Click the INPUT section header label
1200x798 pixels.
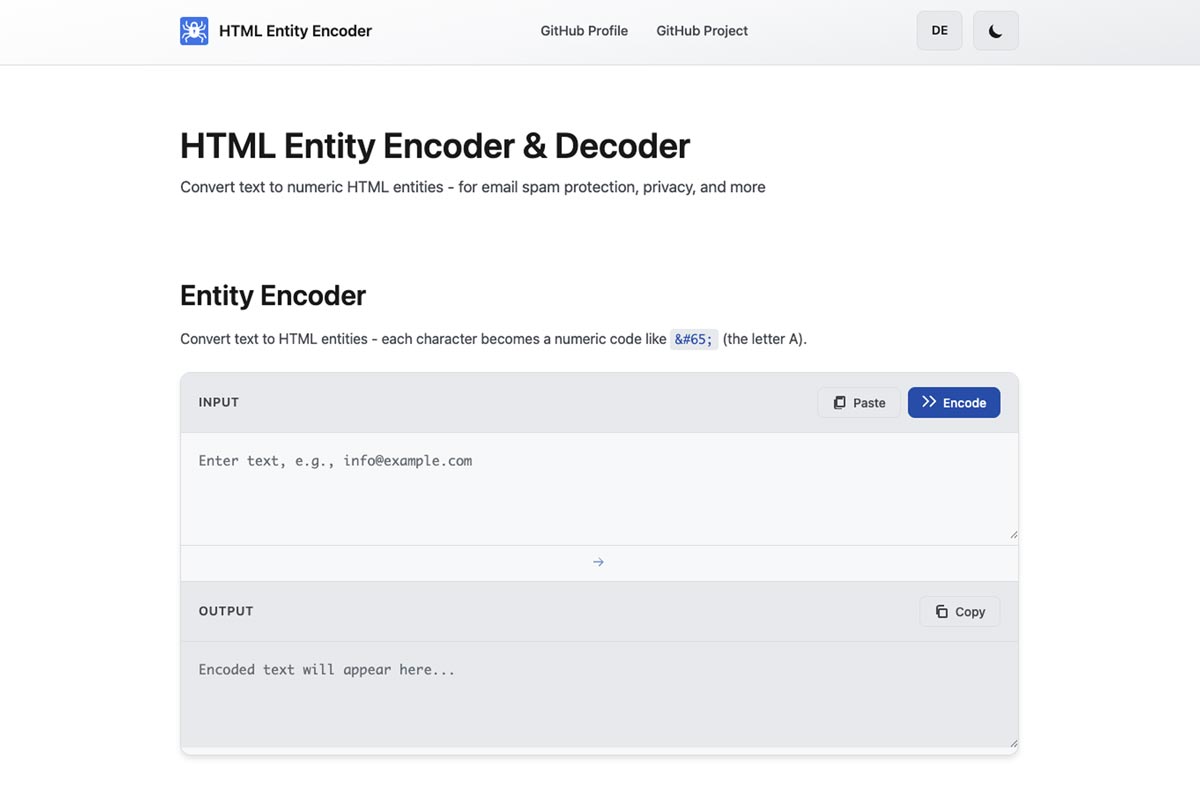point(218,402)
